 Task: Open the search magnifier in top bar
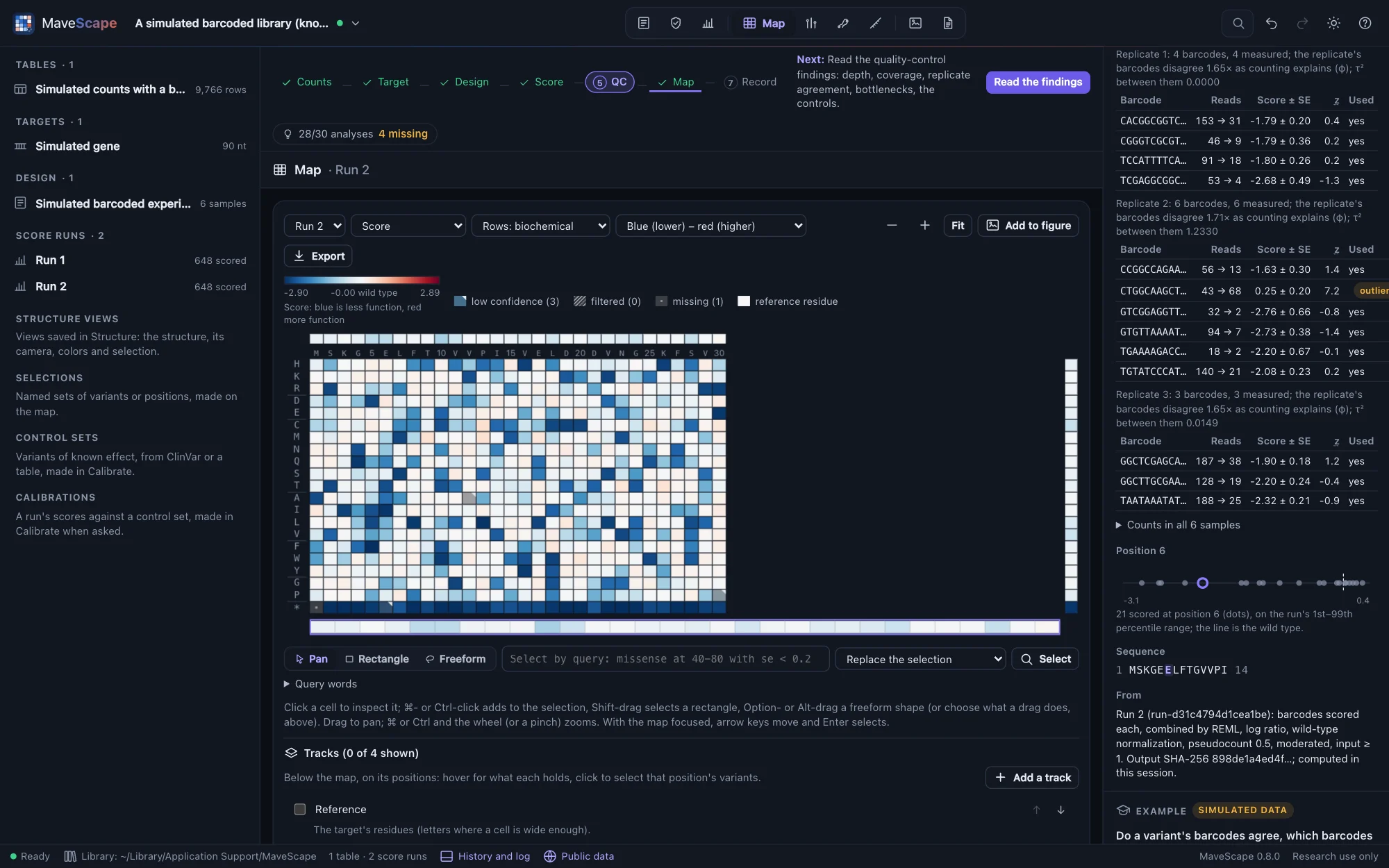pos(1238,24)
